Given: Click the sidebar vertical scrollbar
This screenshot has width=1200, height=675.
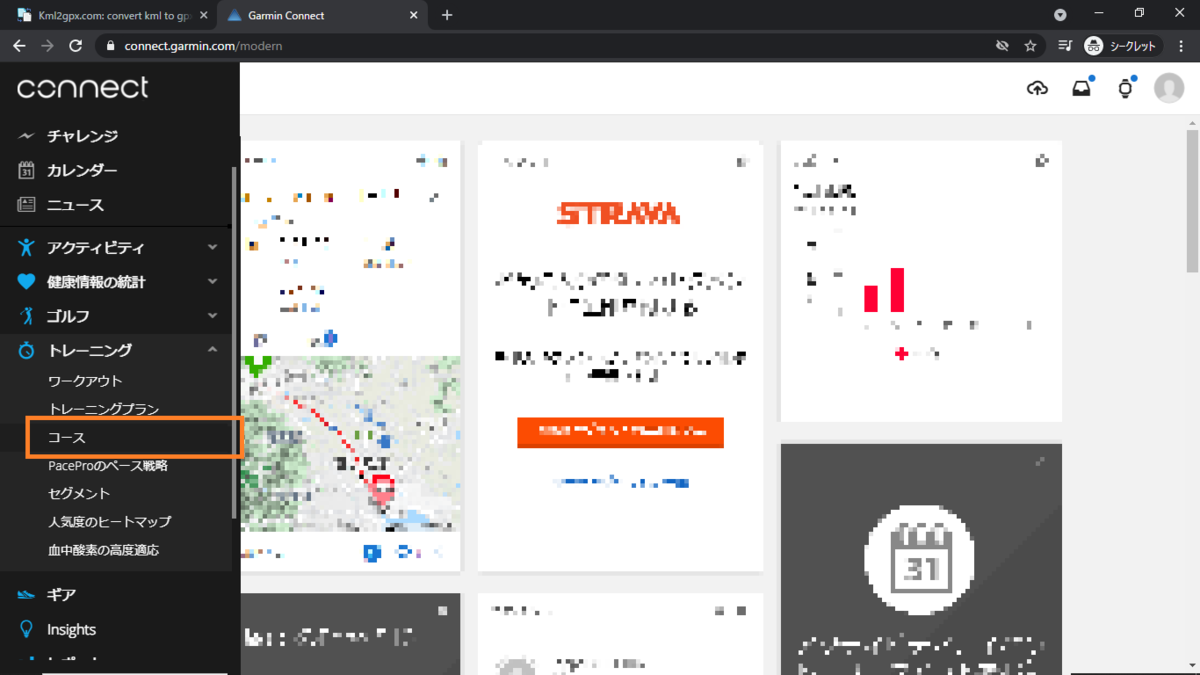Looking at the screenshot, I should pyautogui.click(x=234, y=342).
